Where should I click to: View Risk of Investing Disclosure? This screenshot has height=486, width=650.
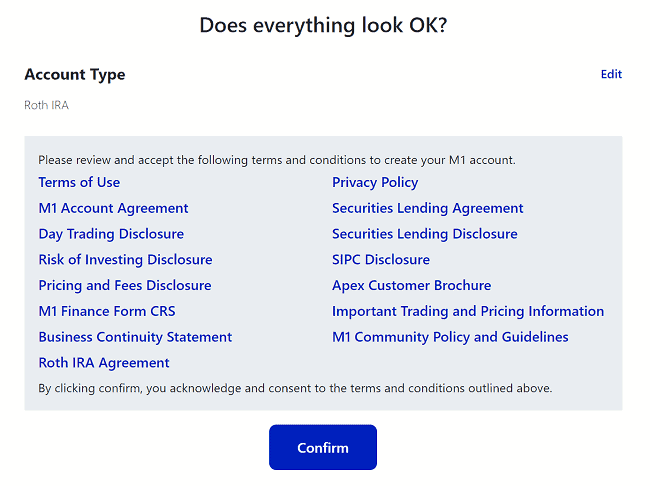[x=125, y=260]
